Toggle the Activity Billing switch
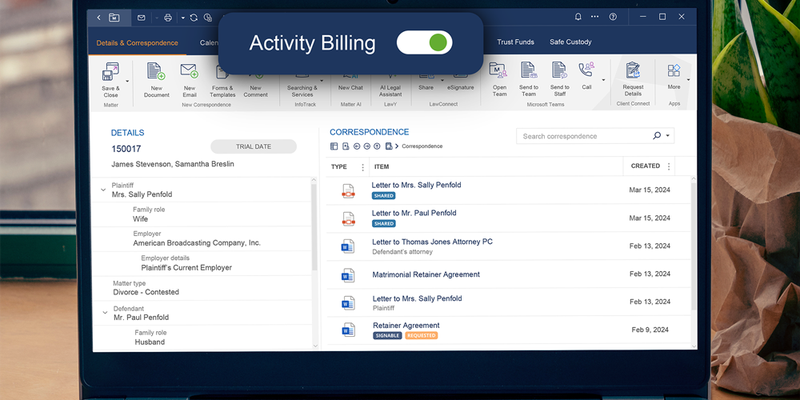 (424, 42)
